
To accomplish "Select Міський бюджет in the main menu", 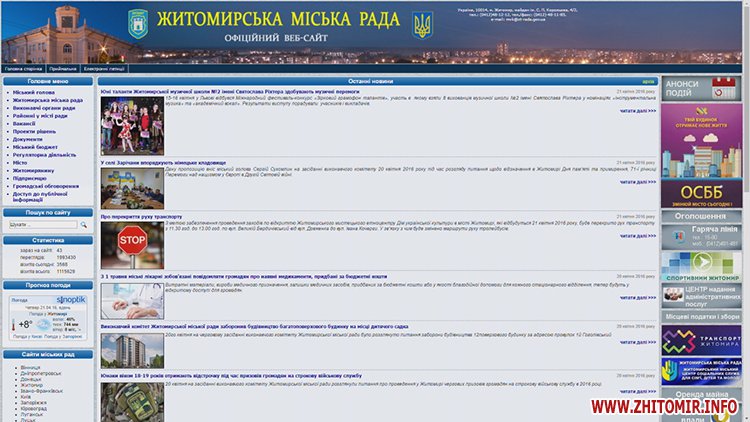I will pos(36,147).
